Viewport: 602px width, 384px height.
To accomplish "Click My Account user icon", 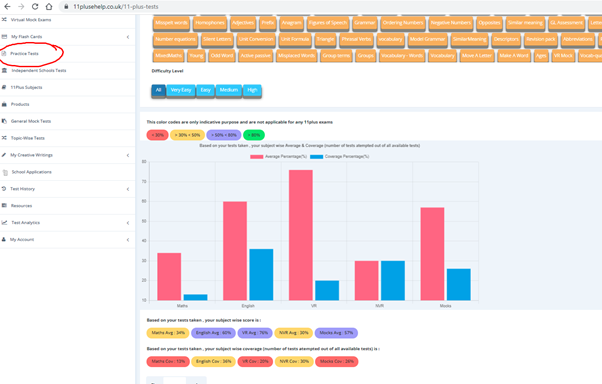I will click(x=4, y=239).
